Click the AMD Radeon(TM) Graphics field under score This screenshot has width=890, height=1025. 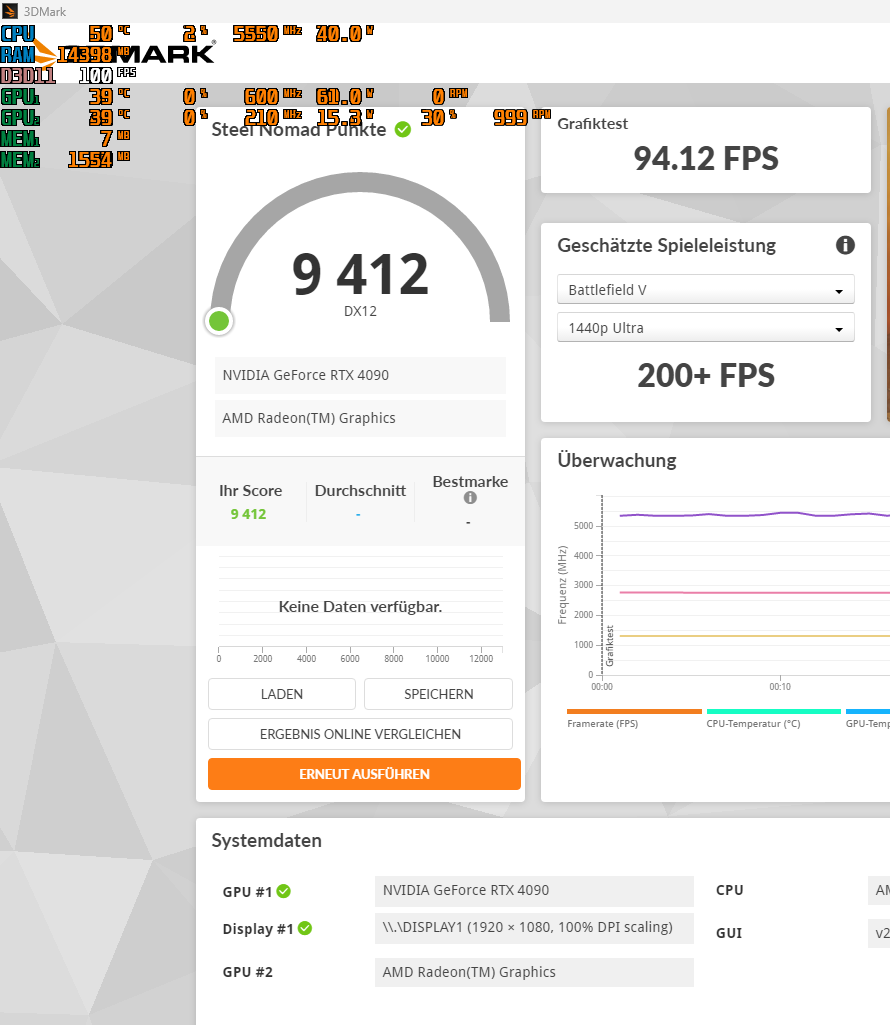pyautogui.click(x=360, y=418)
